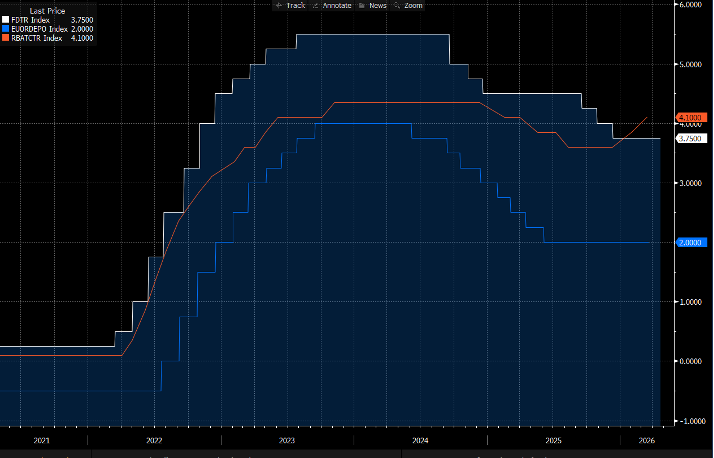
Task: Open the Annotate tool
Action: [x=331, y=6]
